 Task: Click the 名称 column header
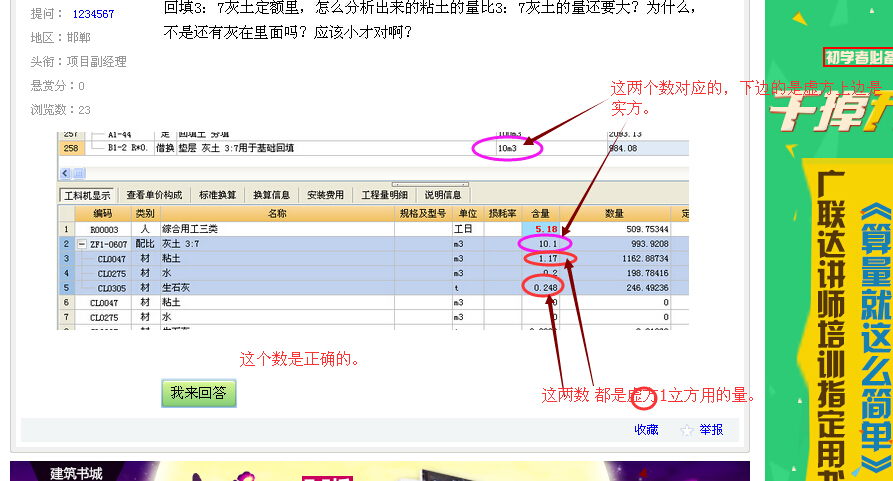[x=277, y=213]
